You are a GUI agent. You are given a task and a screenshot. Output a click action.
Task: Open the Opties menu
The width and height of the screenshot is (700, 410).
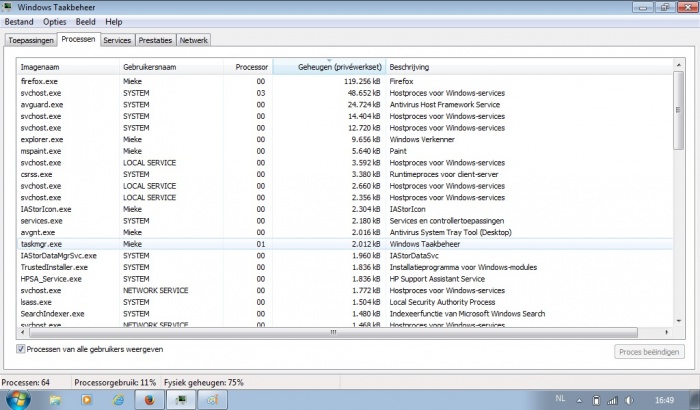pyautogui.click(x=54, y=22)
